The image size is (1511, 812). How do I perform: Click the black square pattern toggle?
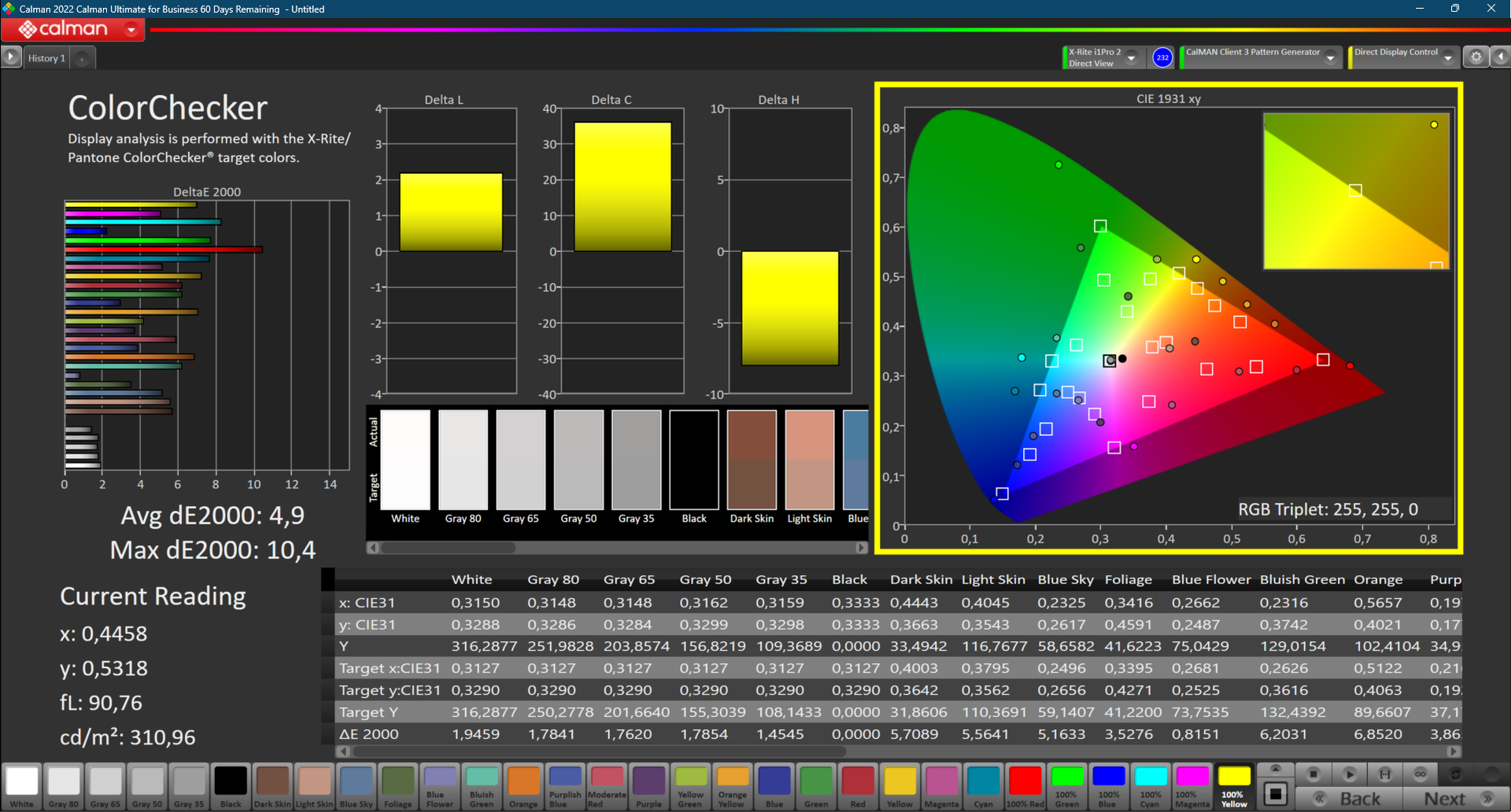click(1276, 794)
